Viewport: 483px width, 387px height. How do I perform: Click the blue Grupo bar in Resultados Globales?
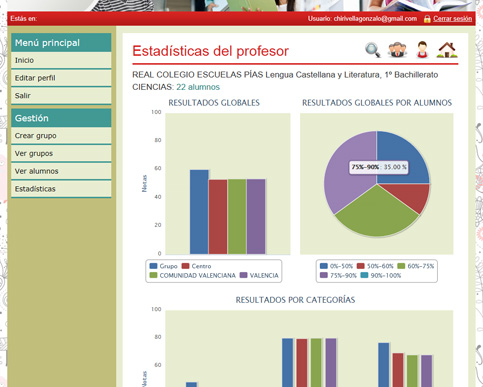[199, 212]
